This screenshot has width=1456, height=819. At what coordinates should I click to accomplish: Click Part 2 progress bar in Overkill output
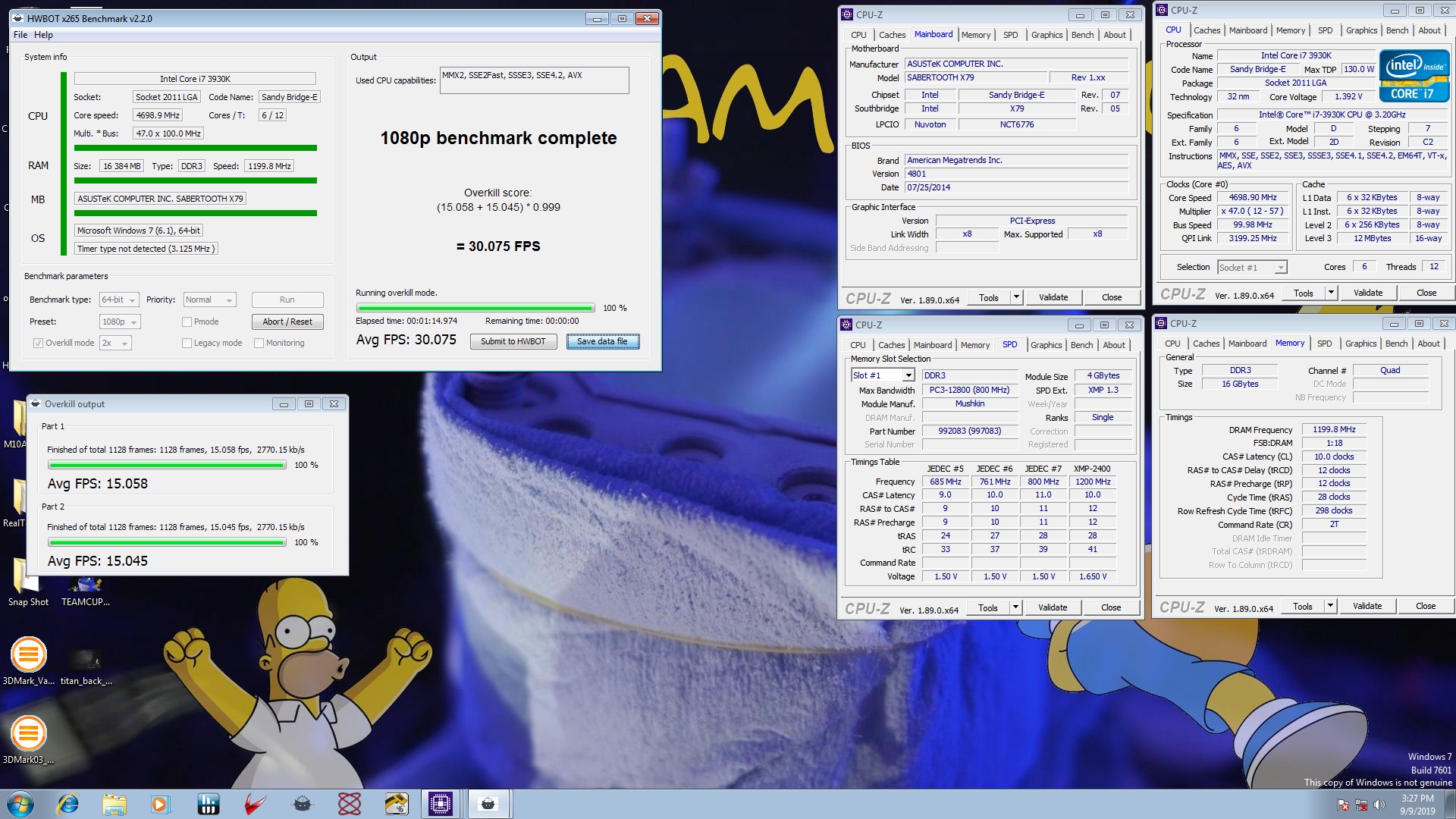tap(167, 542)
